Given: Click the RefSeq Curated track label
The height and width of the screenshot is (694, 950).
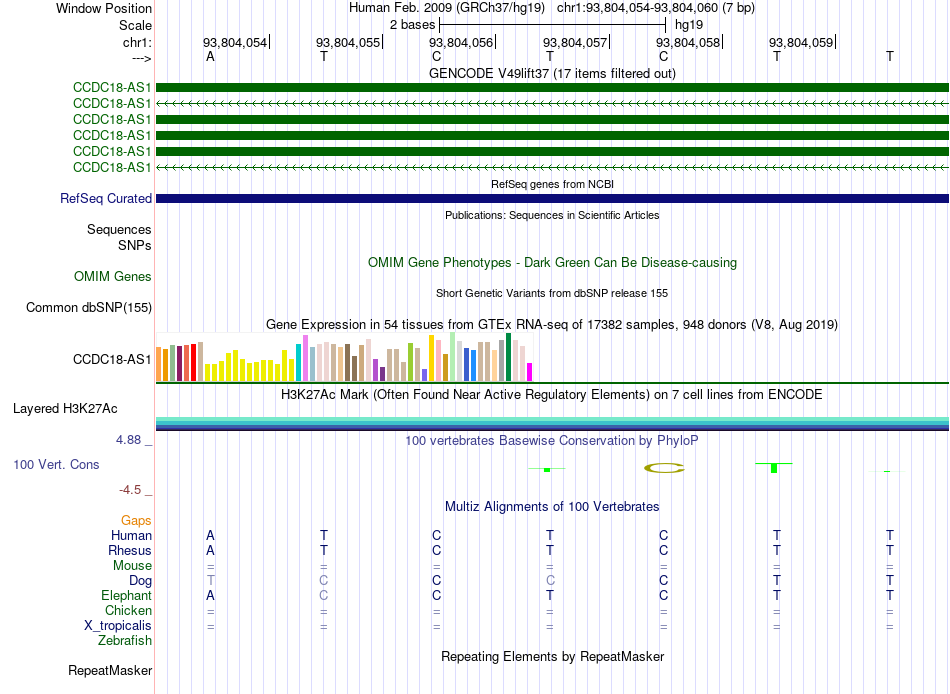Looking at the screenshot, I should tap(106, 198).
